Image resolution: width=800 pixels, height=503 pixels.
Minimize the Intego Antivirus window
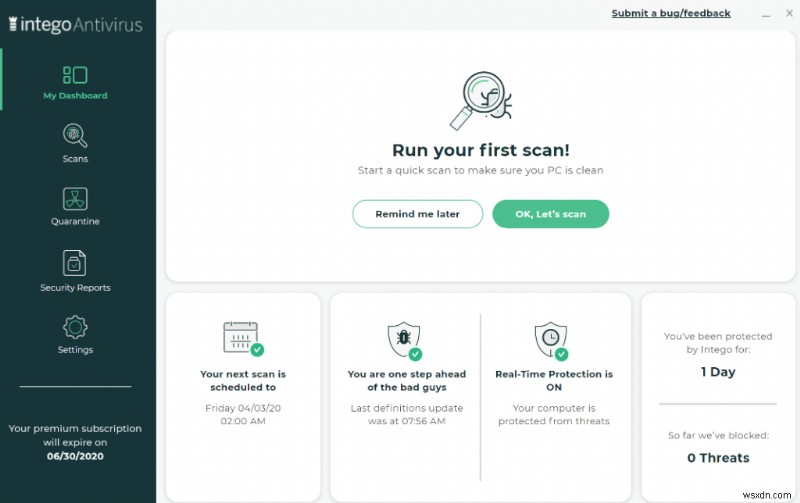click(x=766, y=14)
